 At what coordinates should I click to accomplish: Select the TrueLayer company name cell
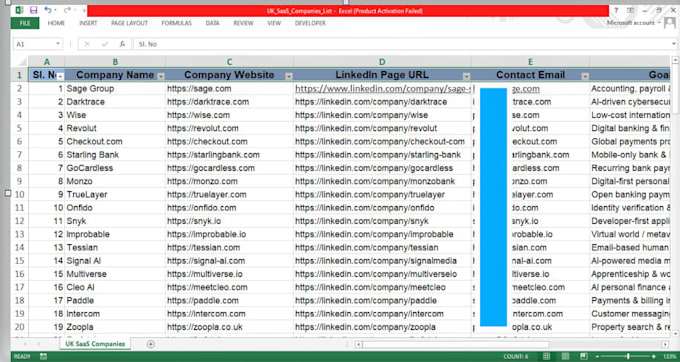[115, 195]
